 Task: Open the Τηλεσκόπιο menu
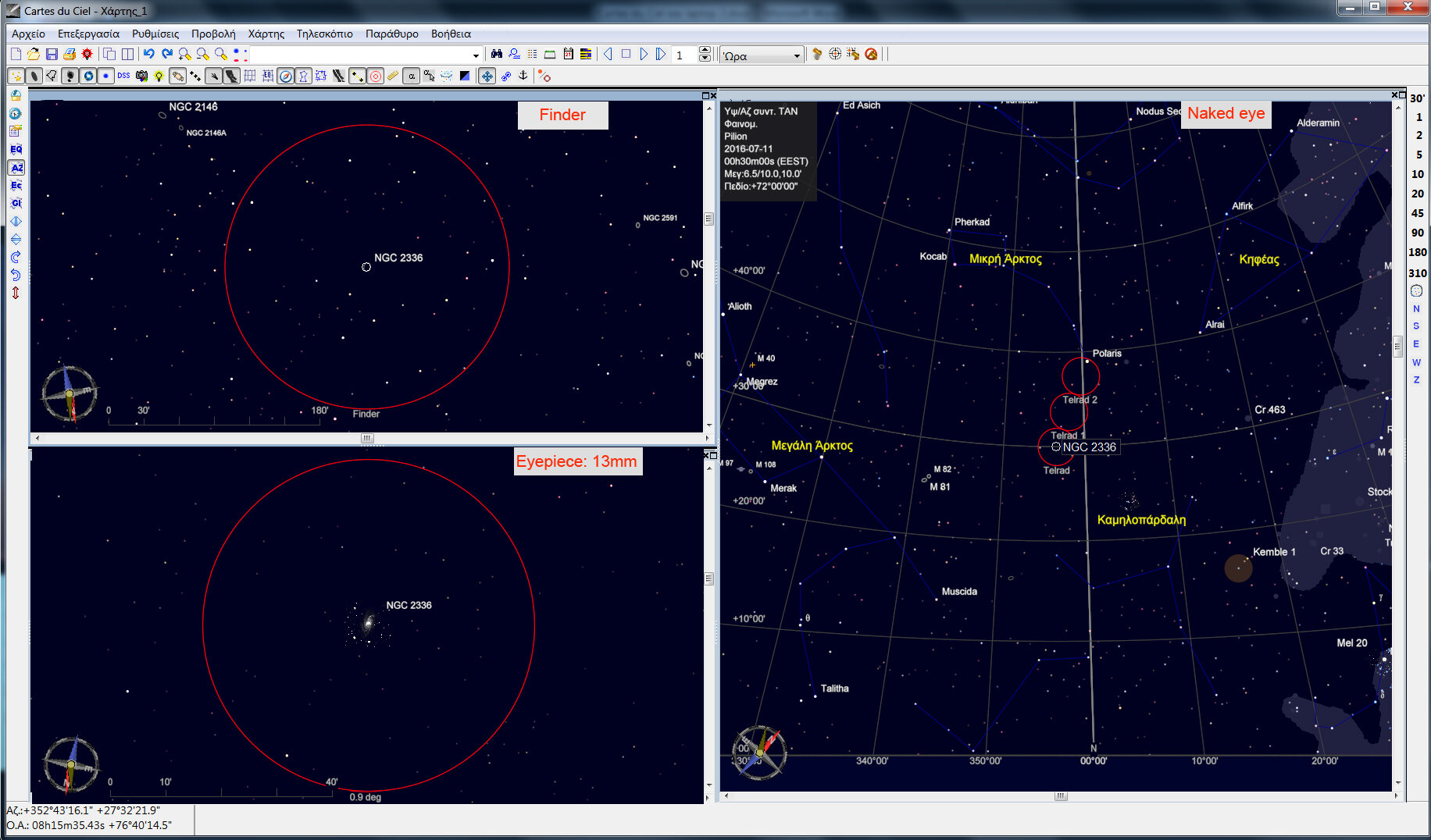point(324,34)
